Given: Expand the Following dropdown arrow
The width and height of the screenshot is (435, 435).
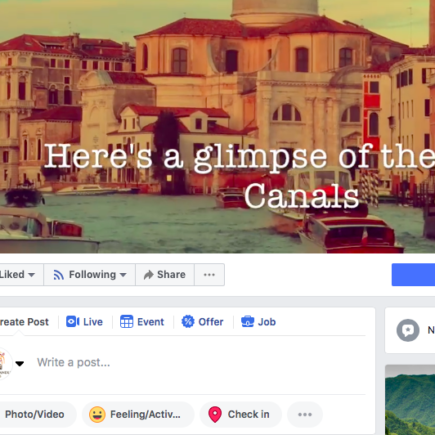Looking at the screenshot, I should [123, 275].
